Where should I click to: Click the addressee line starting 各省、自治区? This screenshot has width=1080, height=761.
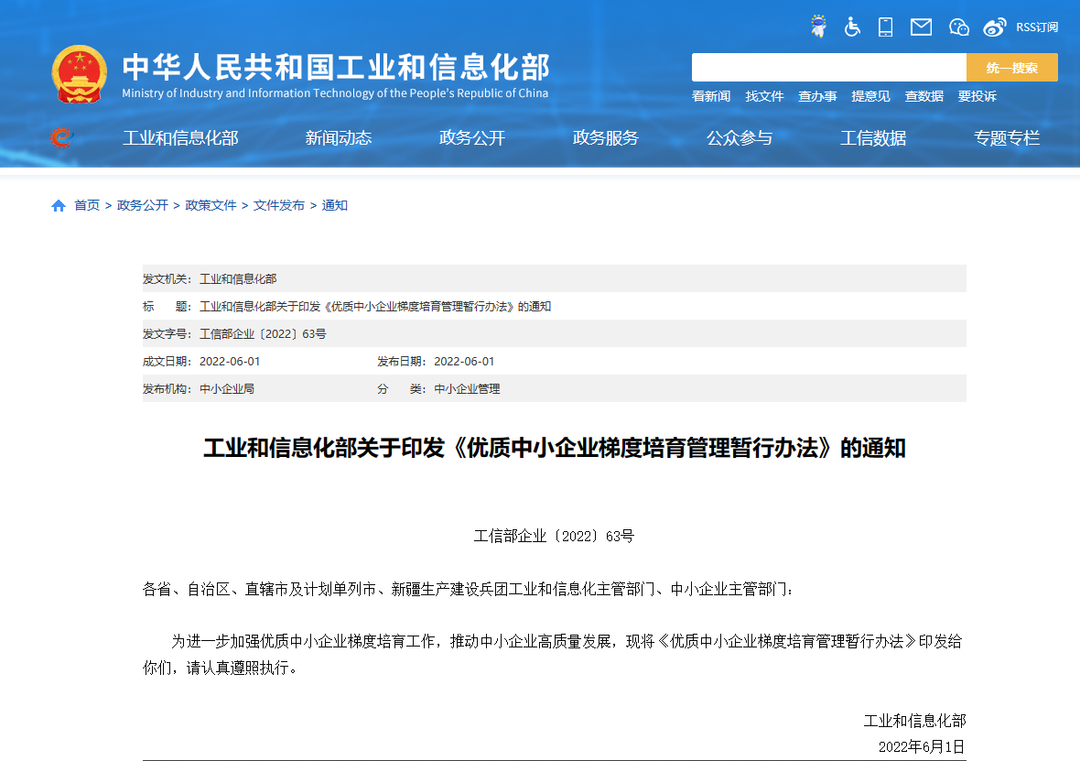coord(468,590)
